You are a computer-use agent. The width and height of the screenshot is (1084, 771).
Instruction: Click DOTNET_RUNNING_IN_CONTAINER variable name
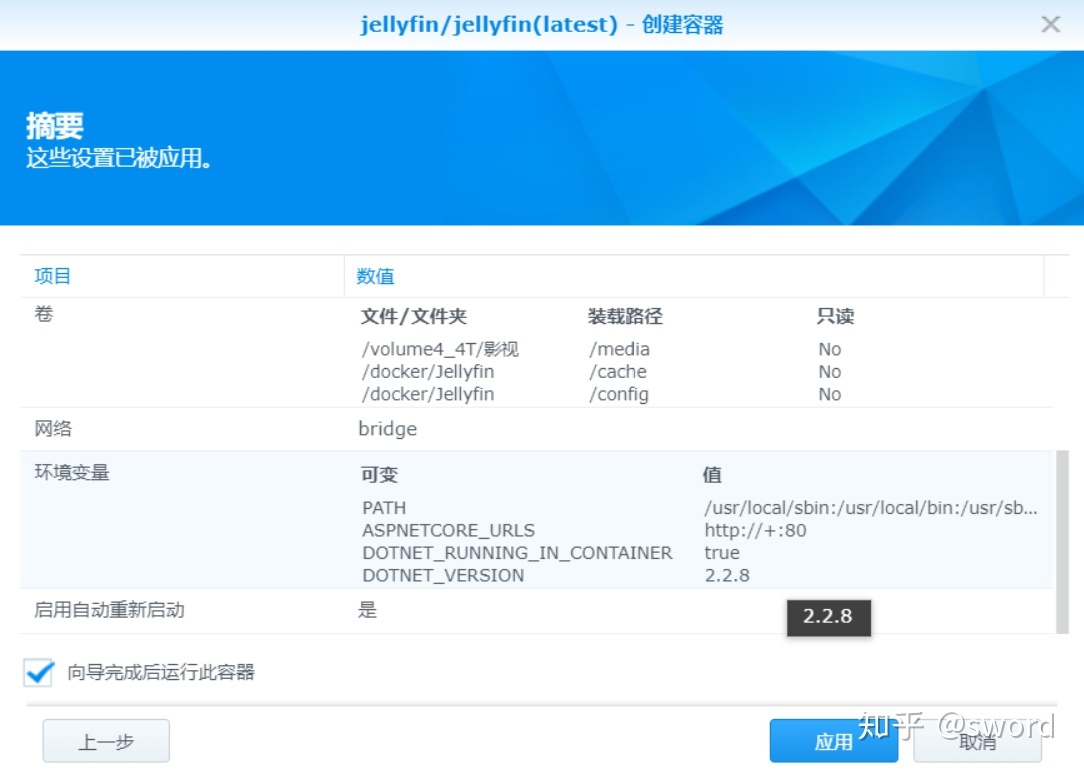point(517,552)
